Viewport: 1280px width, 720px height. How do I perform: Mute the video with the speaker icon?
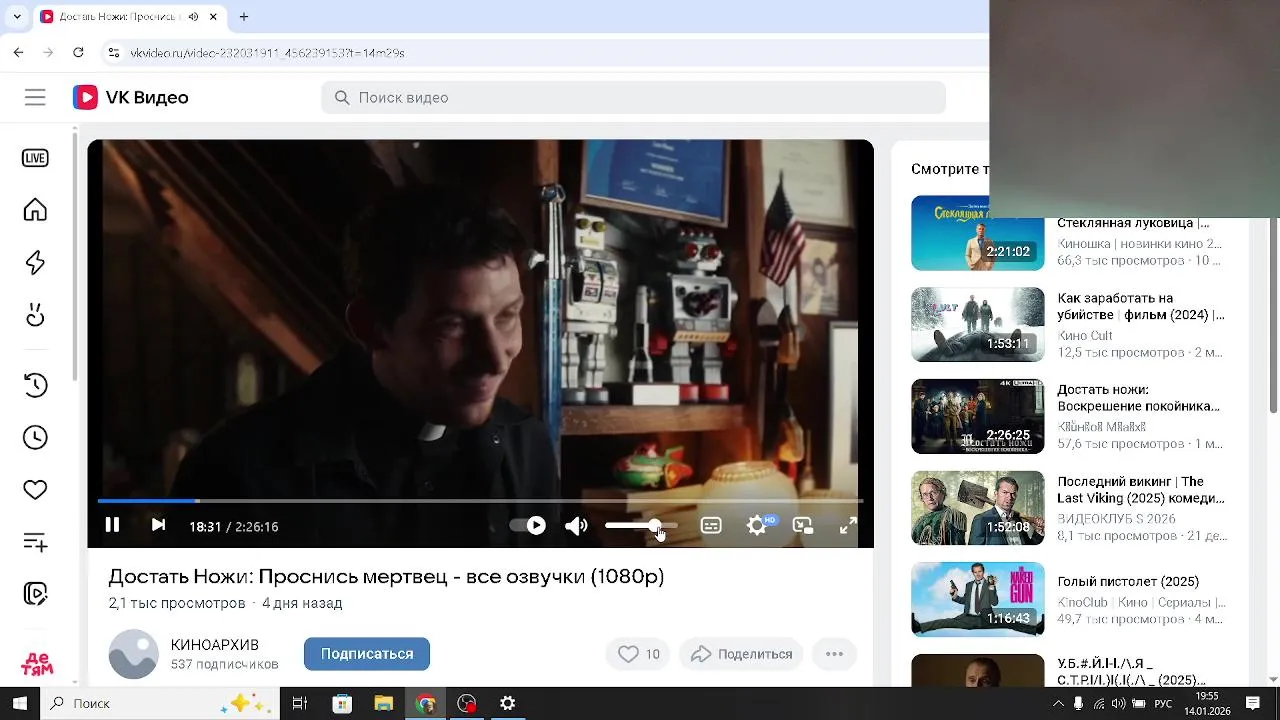576,525
